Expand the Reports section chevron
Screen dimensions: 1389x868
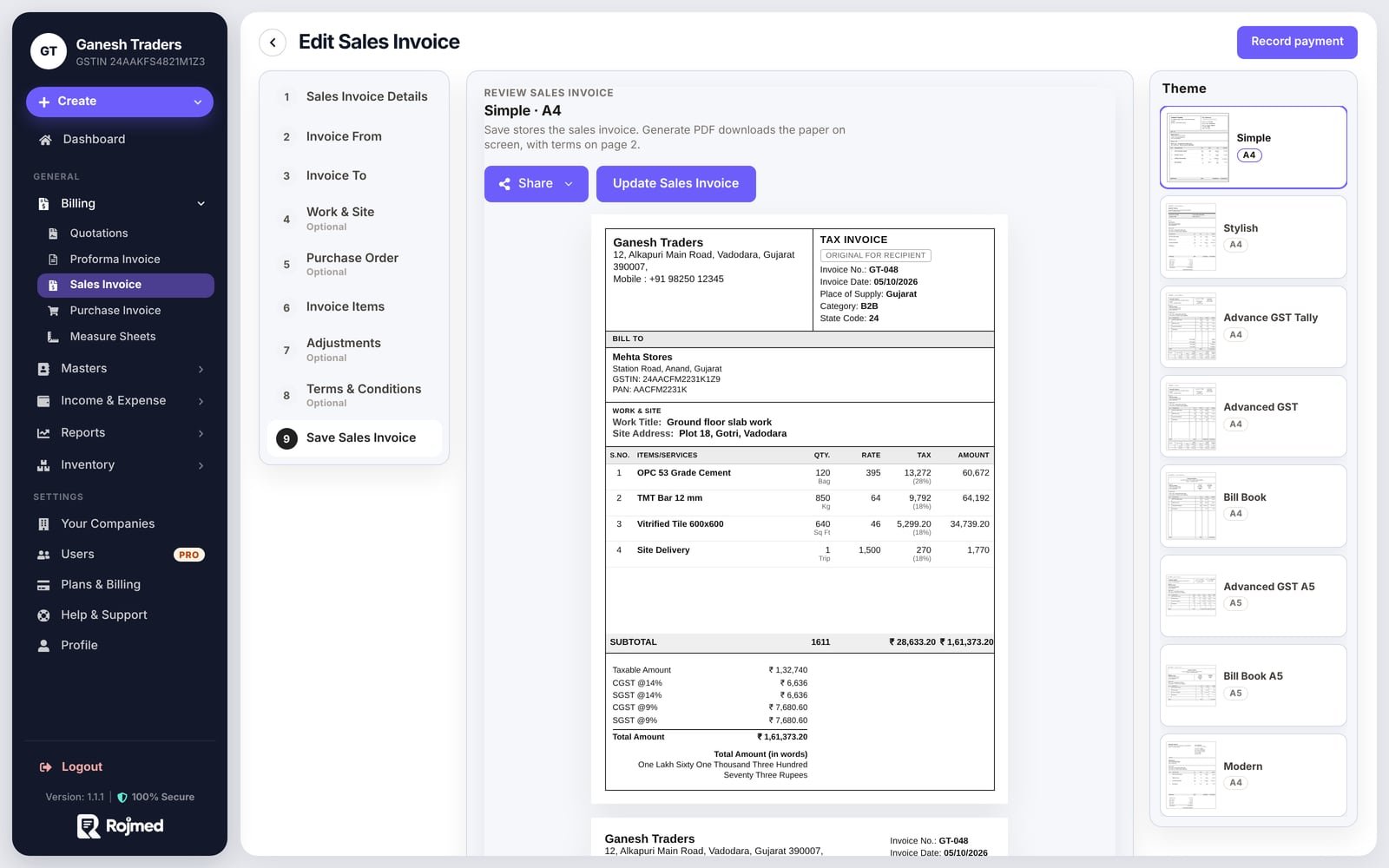point(201,433)
